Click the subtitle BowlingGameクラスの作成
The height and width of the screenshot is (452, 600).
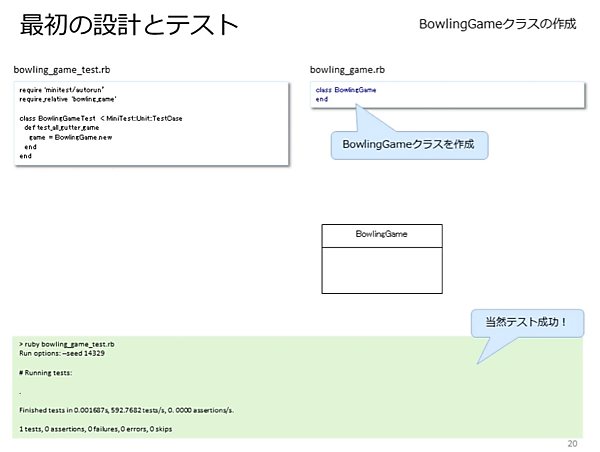[x=497, y=24]
